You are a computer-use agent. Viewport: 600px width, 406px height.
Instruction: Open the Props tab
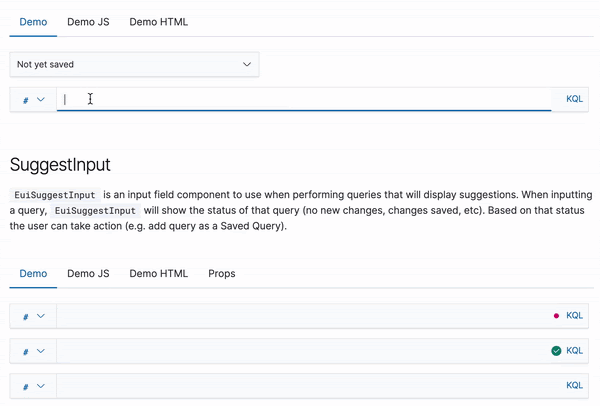click(222, 274)
